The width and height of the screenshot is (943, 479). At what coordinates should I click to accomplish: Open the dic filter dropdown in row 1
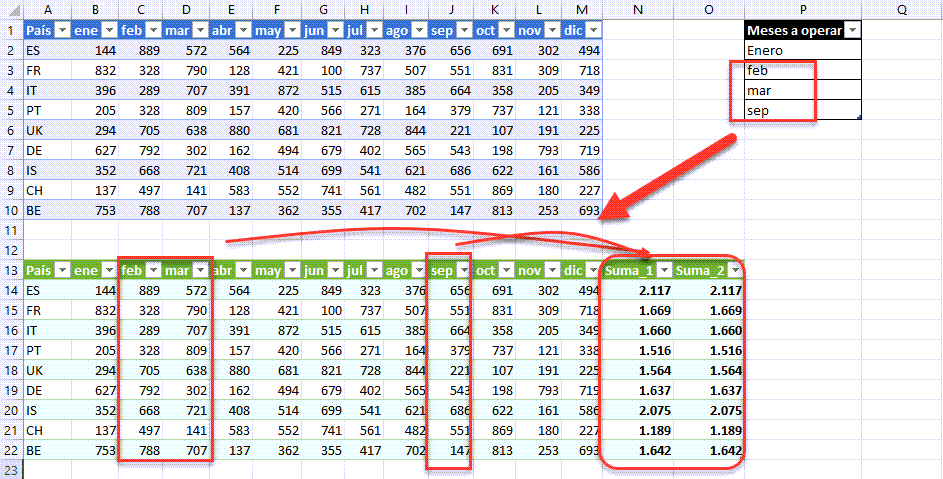click(593, 30)
